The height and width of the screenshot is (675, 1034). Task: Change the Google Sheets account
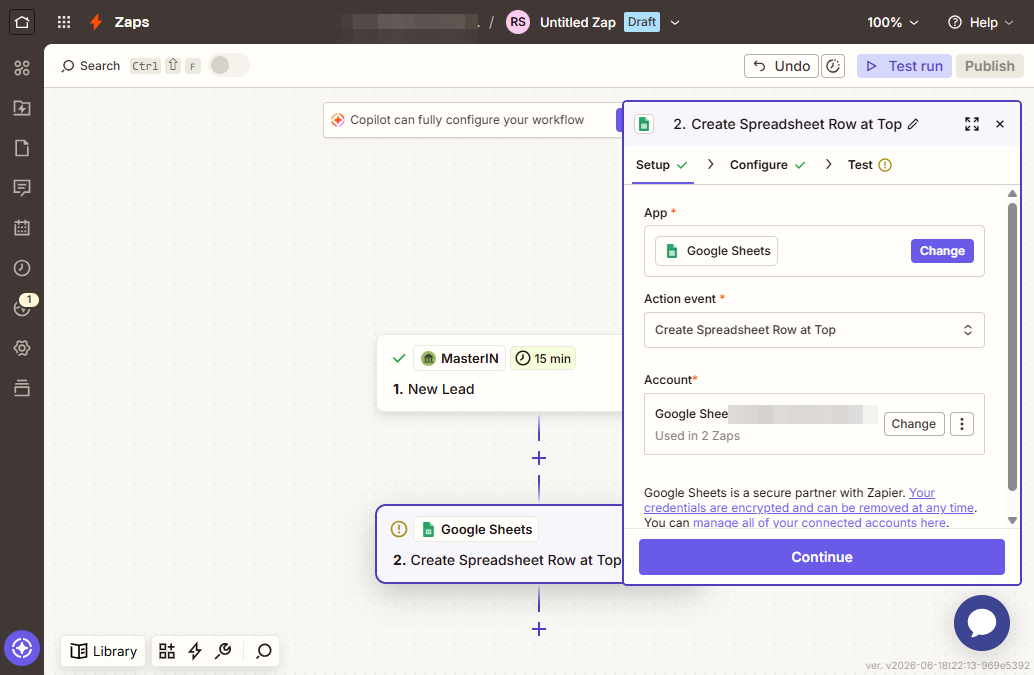pyautogui.click(x=913, y=424)
